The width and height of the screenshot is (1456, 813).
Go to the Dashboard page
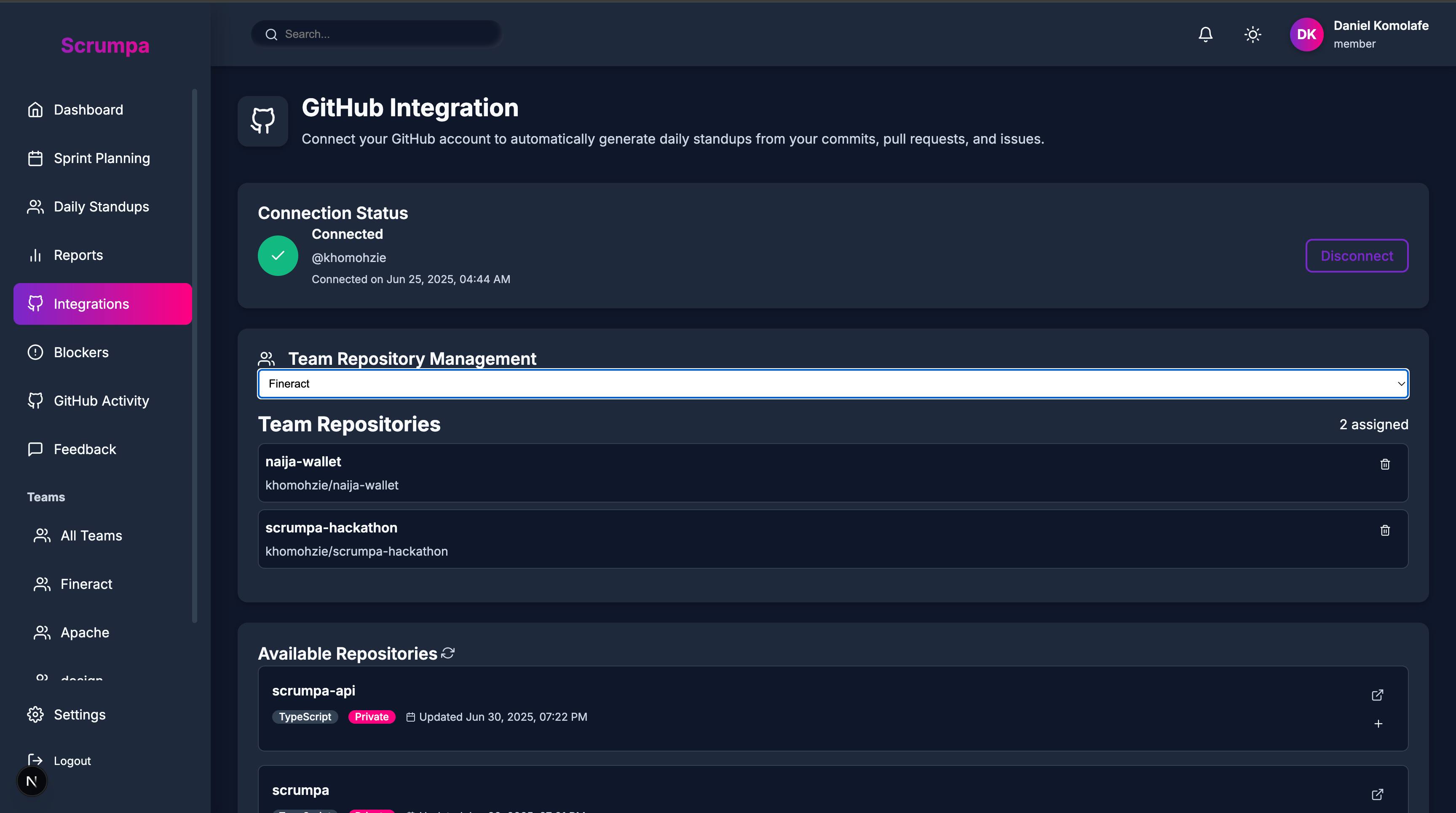[x=88, y=110]
